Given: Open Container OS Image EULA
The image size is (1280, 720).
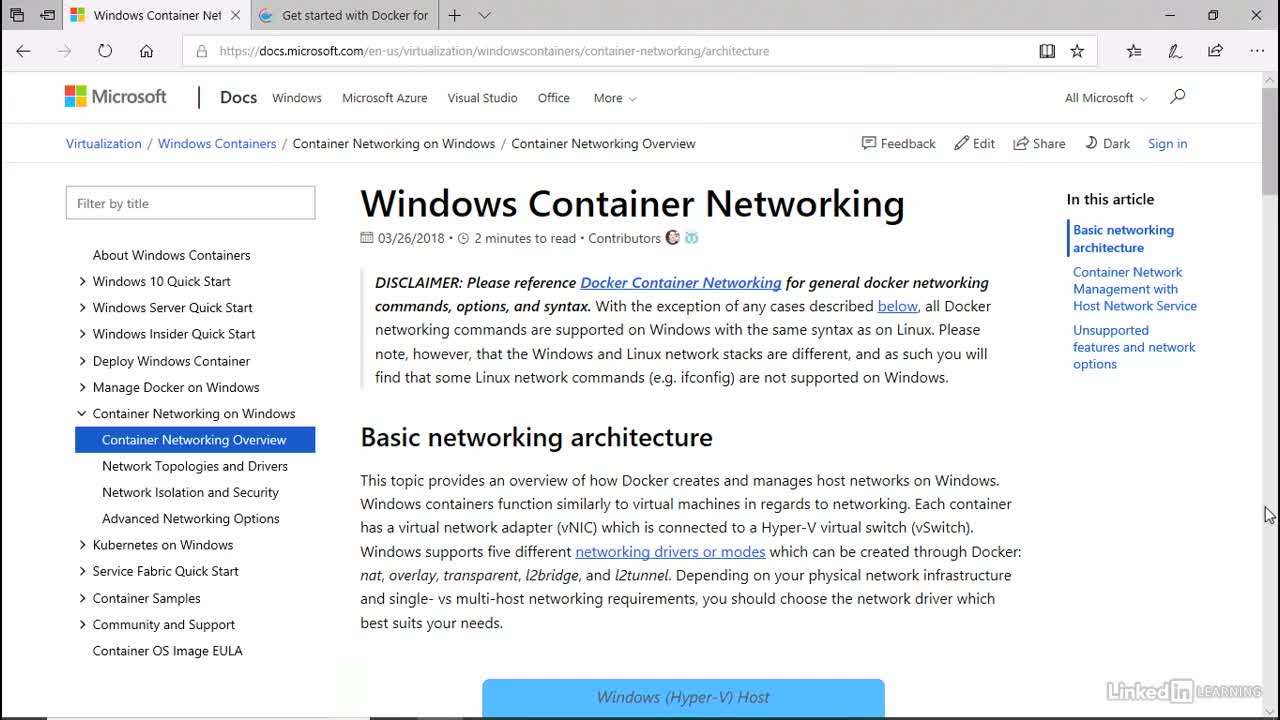Looking at the screenshot, I should [x=167, y=651].
